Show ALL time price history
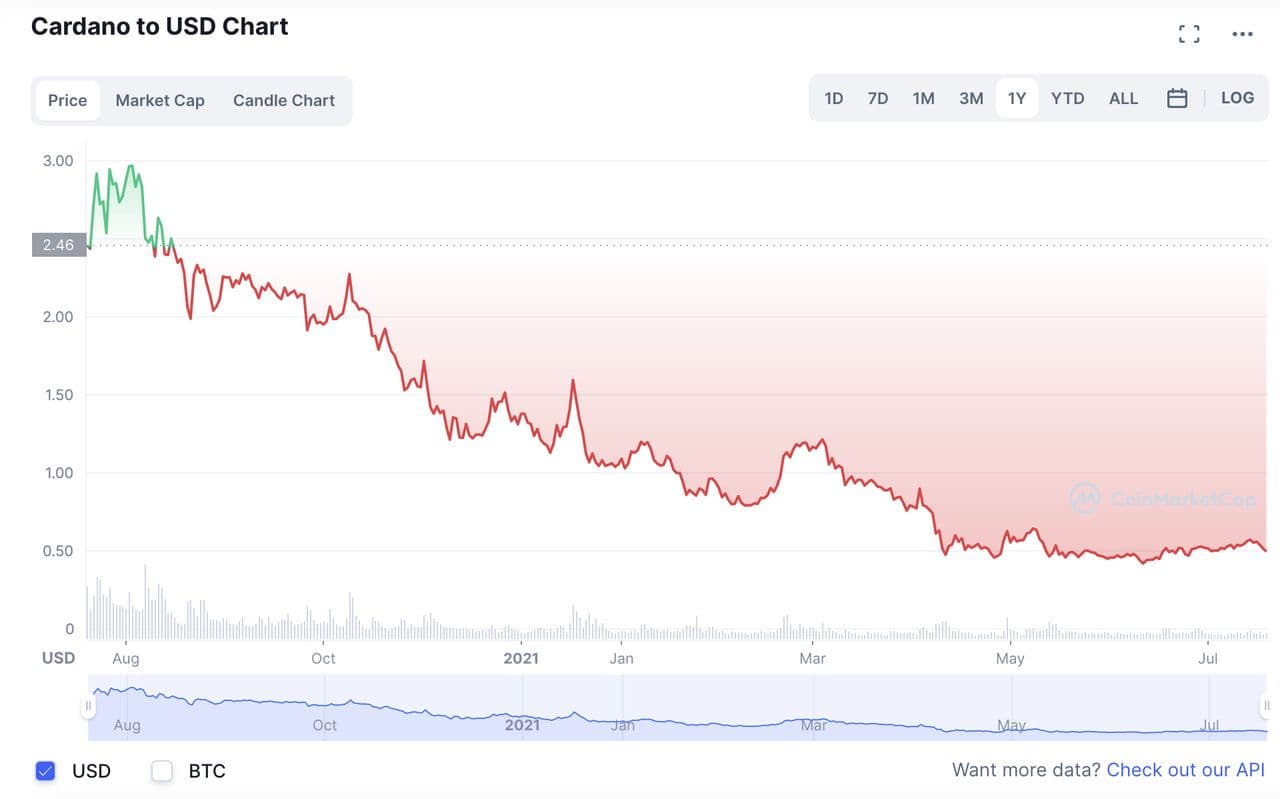This screenshot has height=799, width=1280. (x=1123, y=98)
